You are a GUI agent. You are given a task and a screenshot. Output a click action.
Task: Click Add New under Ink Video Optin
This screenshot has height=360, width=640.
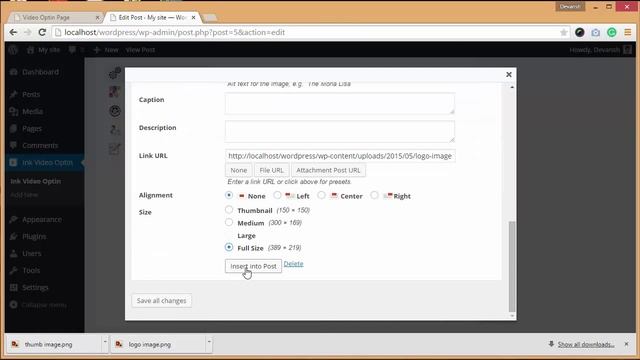pyautogui.click(x=24, y=195)
